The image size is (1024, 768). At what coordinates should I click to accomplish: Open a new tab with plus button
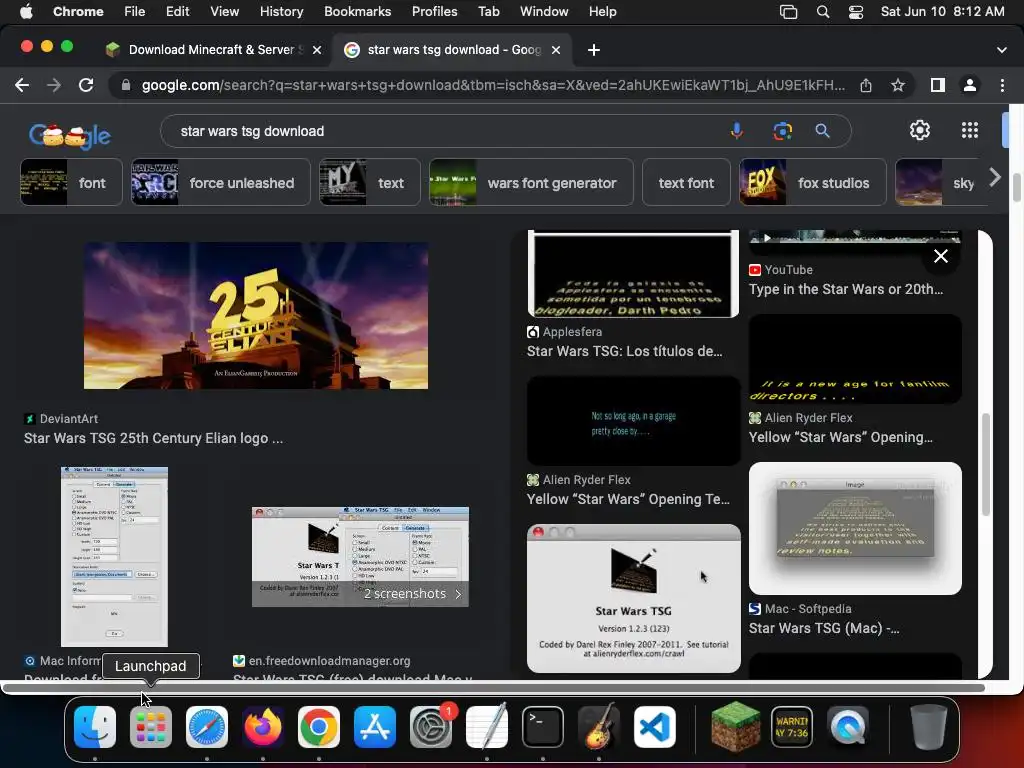tap(594, 50)
